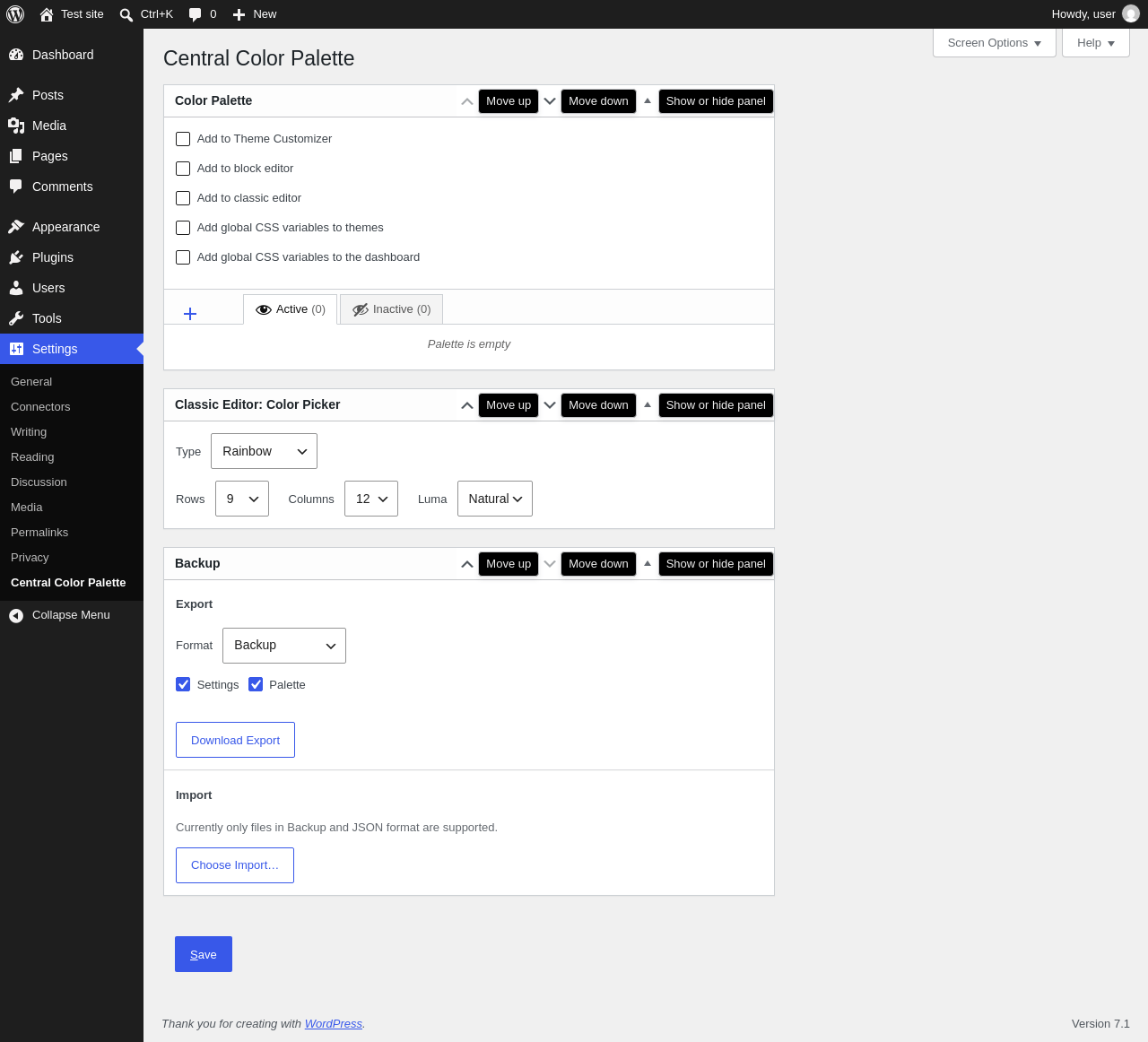Click the 'Palette is empty' message
This screenshot has width=1148, height=1042.
[469, 344]
